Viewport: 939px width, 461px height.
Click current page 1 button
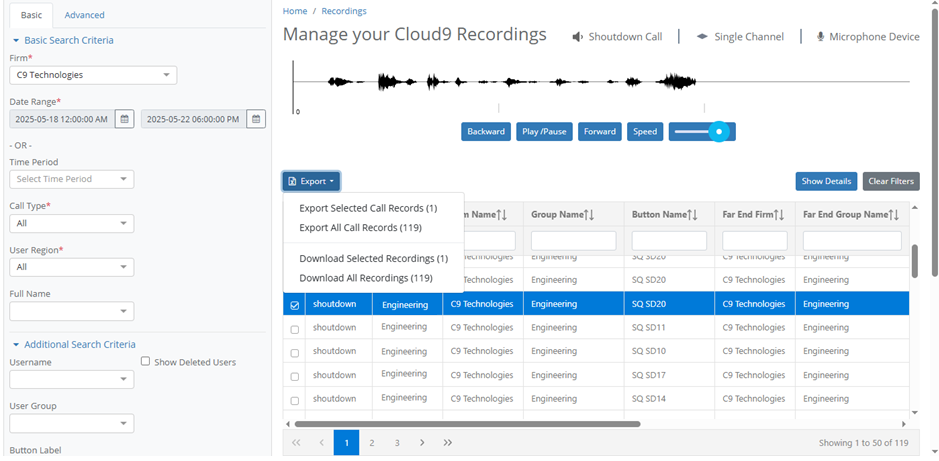pyautogui.click(x=346, y=442)
